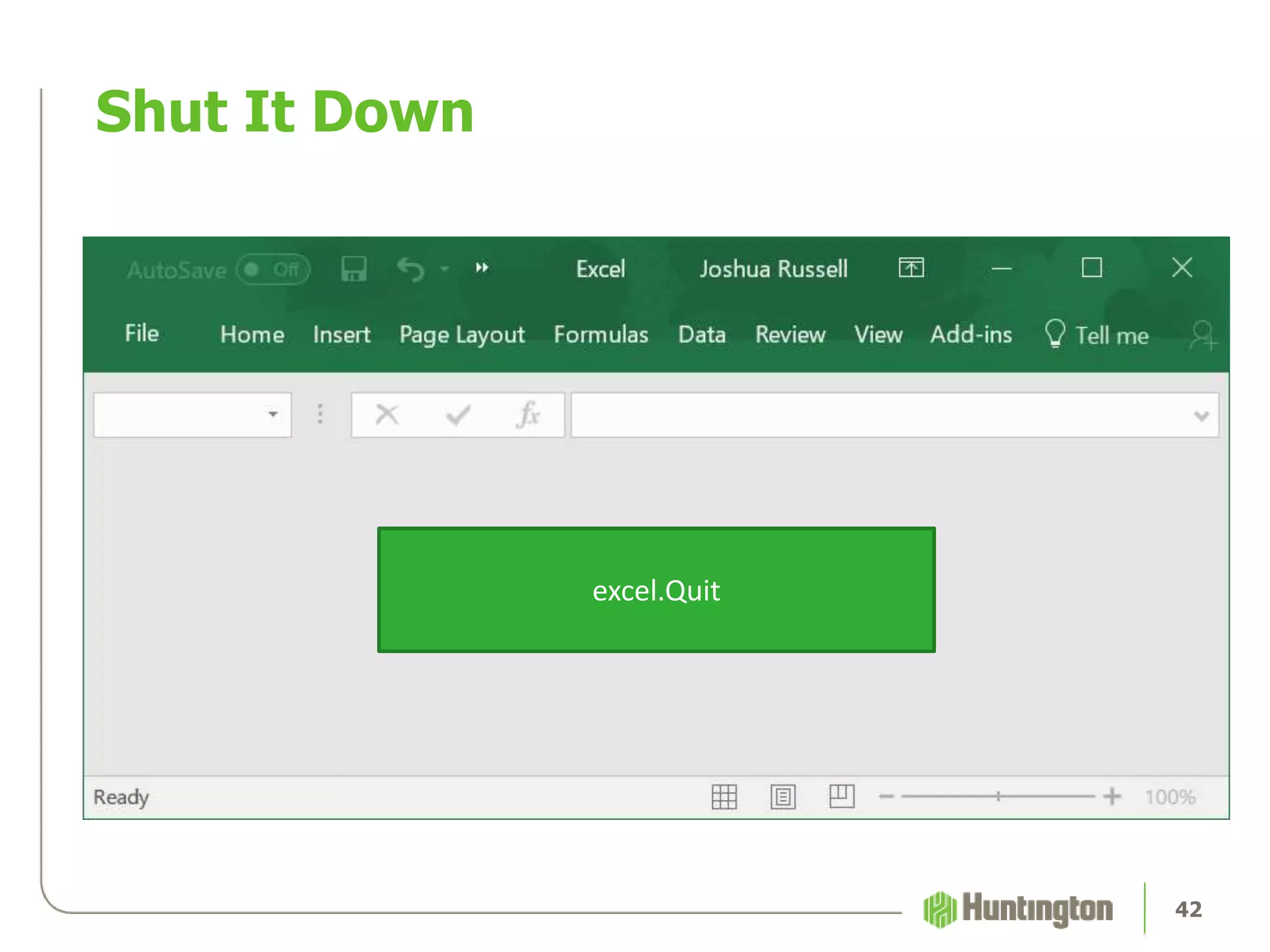Screen dimensions: 1270x952
Task: Click the Share person icon
Action: pos(1203,335)
